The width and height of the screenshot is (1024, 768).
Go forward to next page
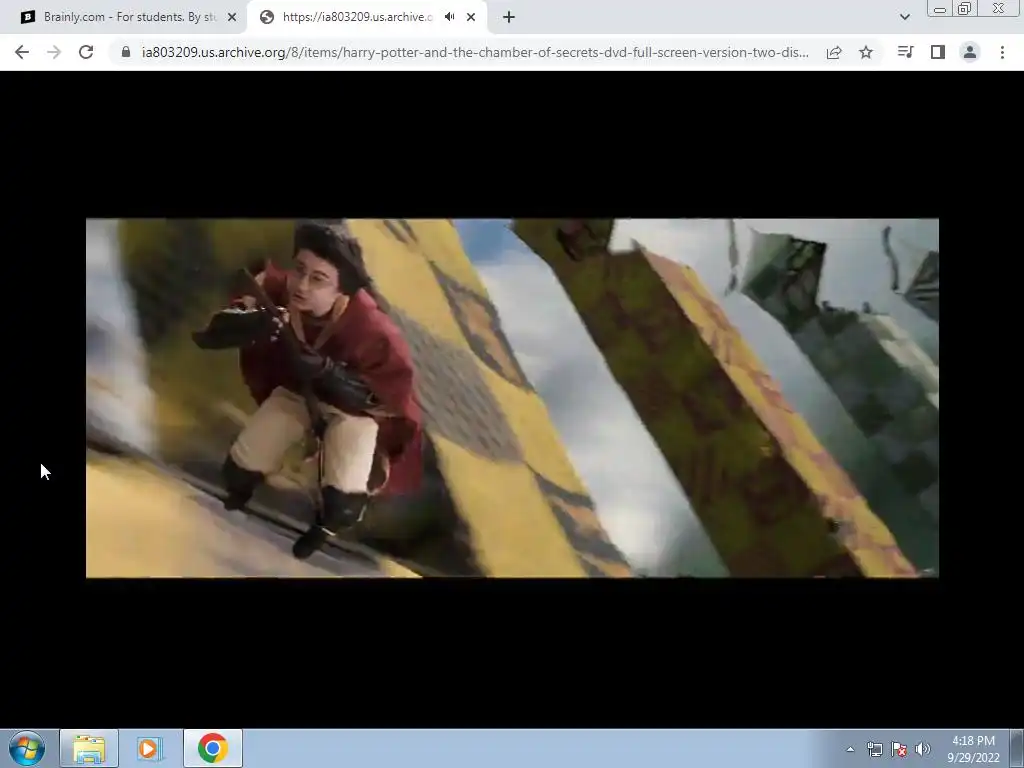(x=54, y=52)
